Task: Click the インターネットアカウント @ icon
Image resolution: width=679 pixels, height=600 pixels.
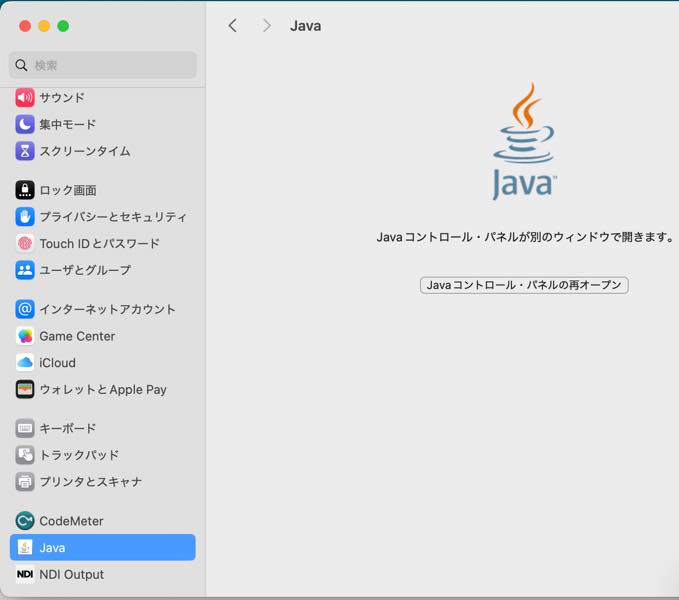Action: pos(25,309)
